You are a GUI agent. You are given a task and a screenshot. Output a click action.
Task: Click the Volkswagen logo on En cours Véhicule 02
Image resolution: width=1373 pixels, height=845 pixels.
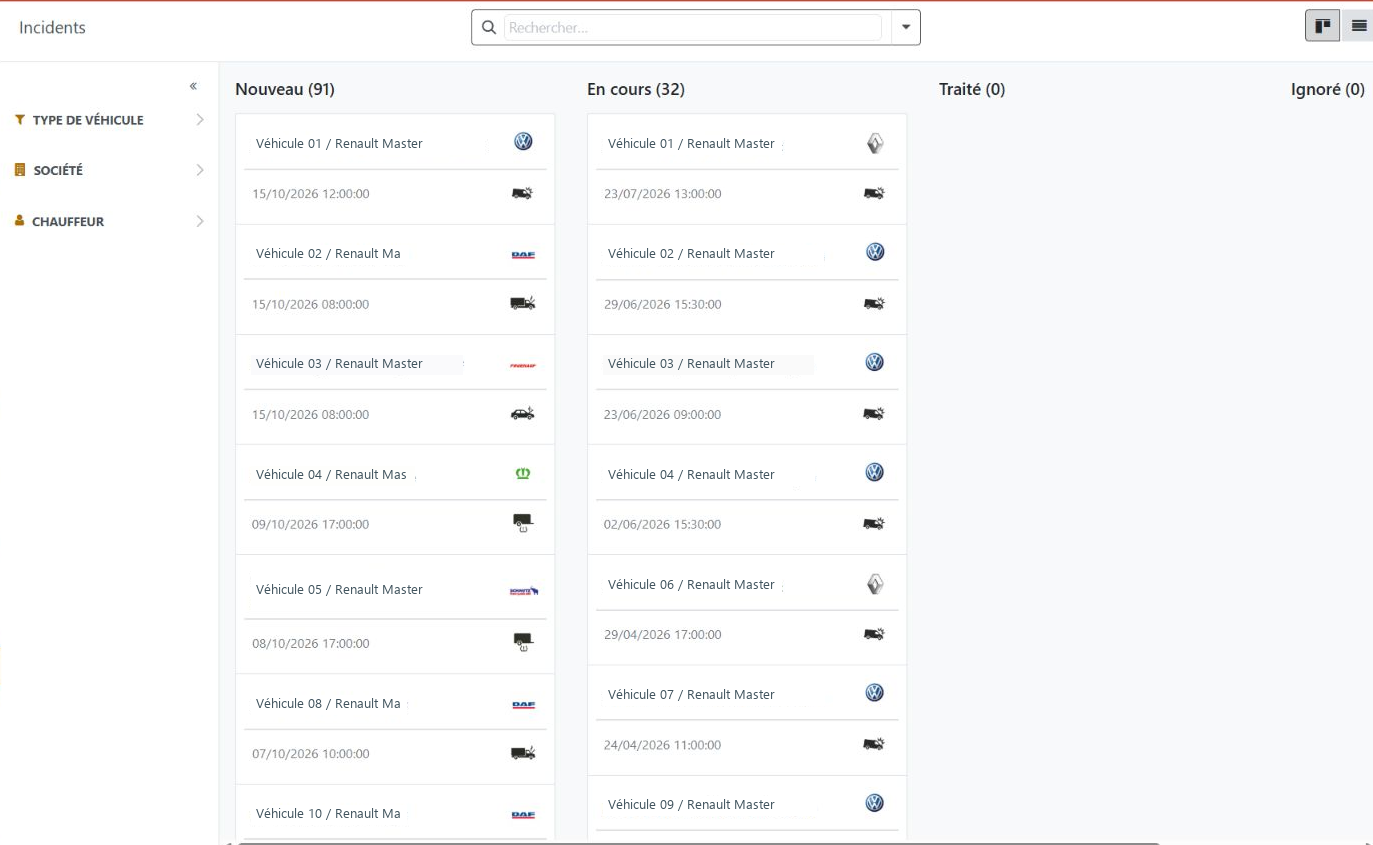(x=875, y=252)
